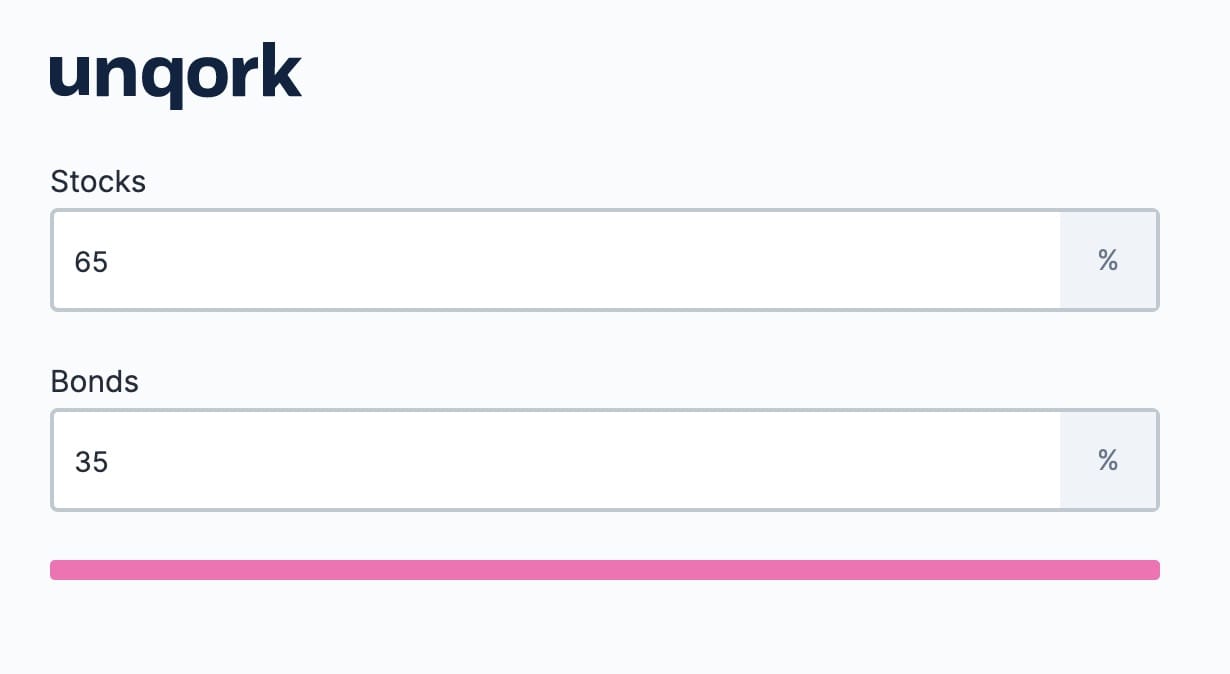Focus the Bonds percentage input field
This screenshot has height=674, width=1230.
(x=556, y=460)
